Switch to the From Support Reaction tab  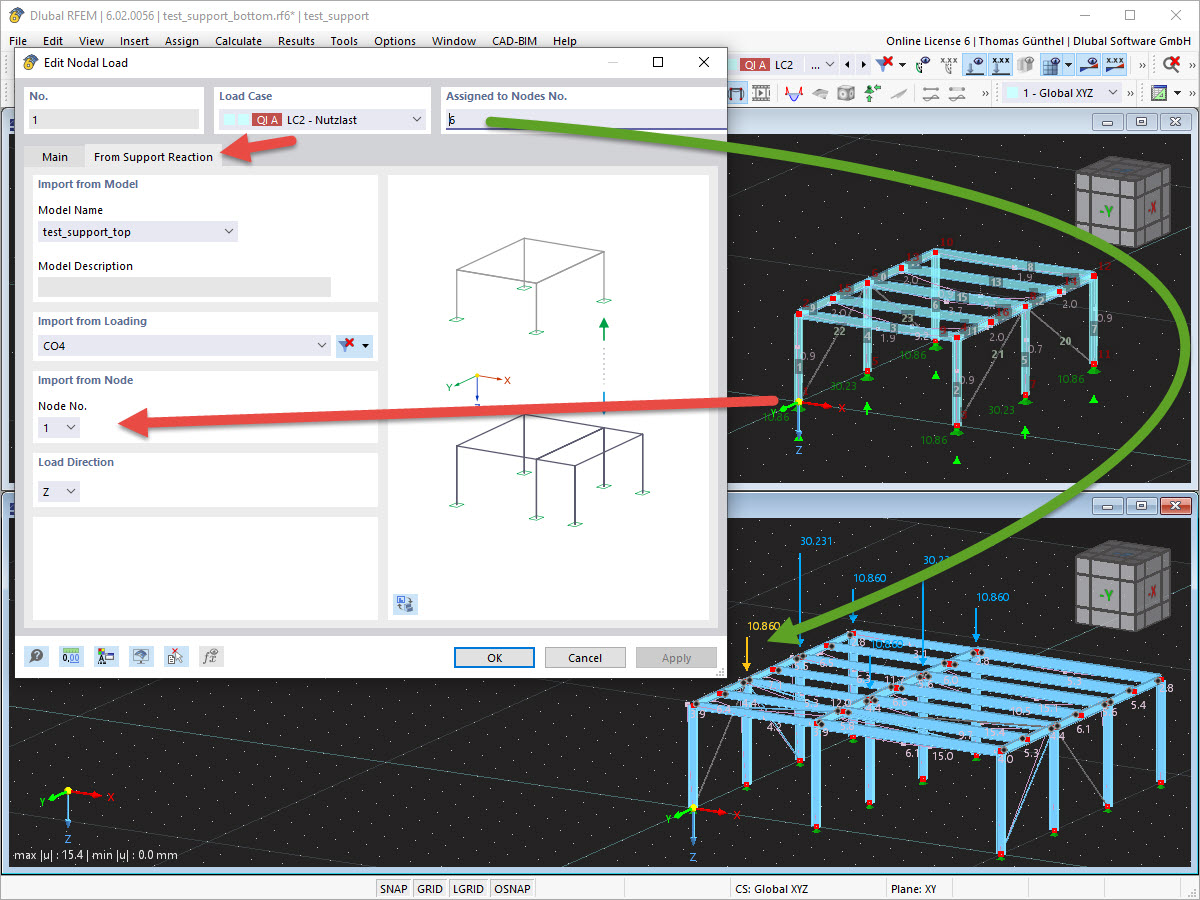pos(152,157)
